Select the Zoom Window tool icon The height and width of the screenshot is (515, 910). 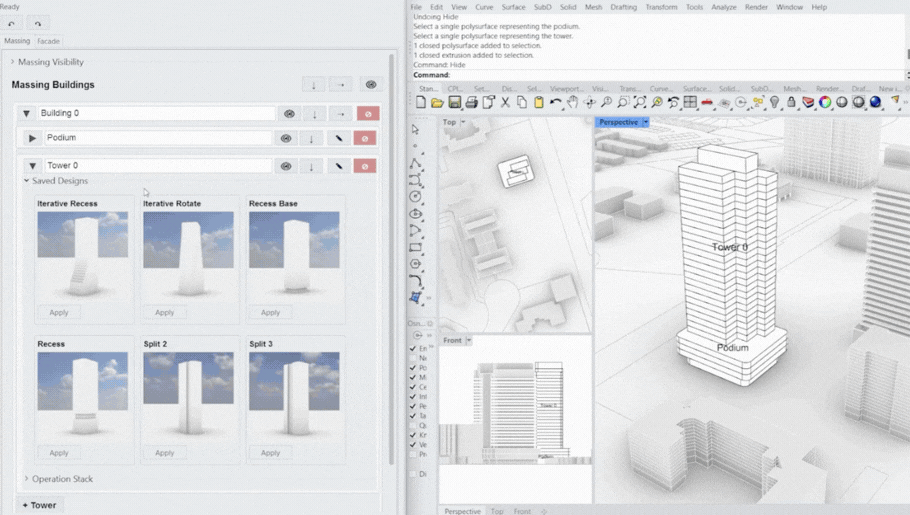coord(623,102)
